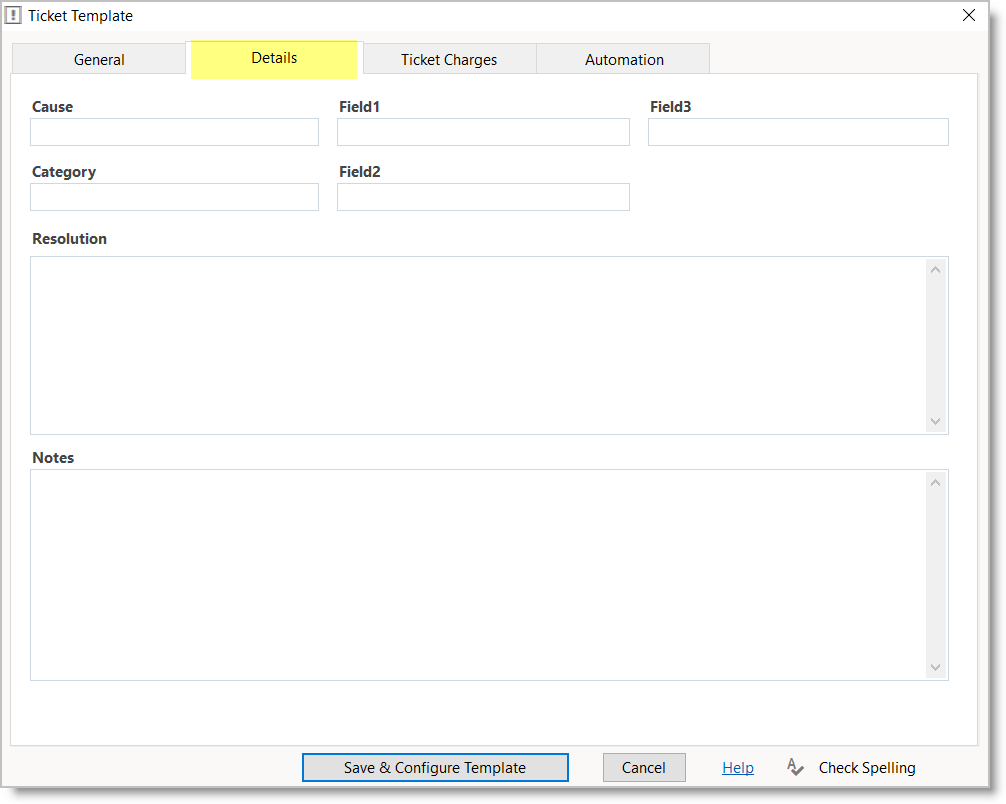
Task: Switch to the General tab
Action: click(x=99, y=59)
